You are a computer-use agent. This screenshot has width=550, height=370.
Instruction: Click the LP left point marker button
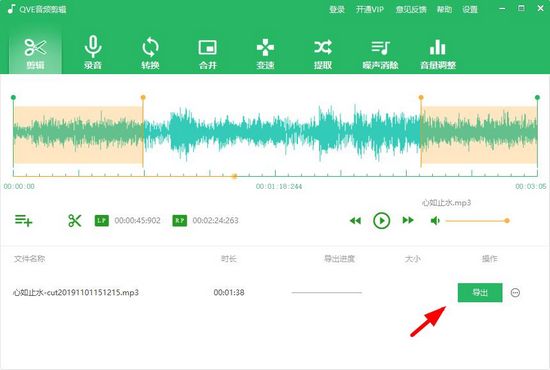102,221
